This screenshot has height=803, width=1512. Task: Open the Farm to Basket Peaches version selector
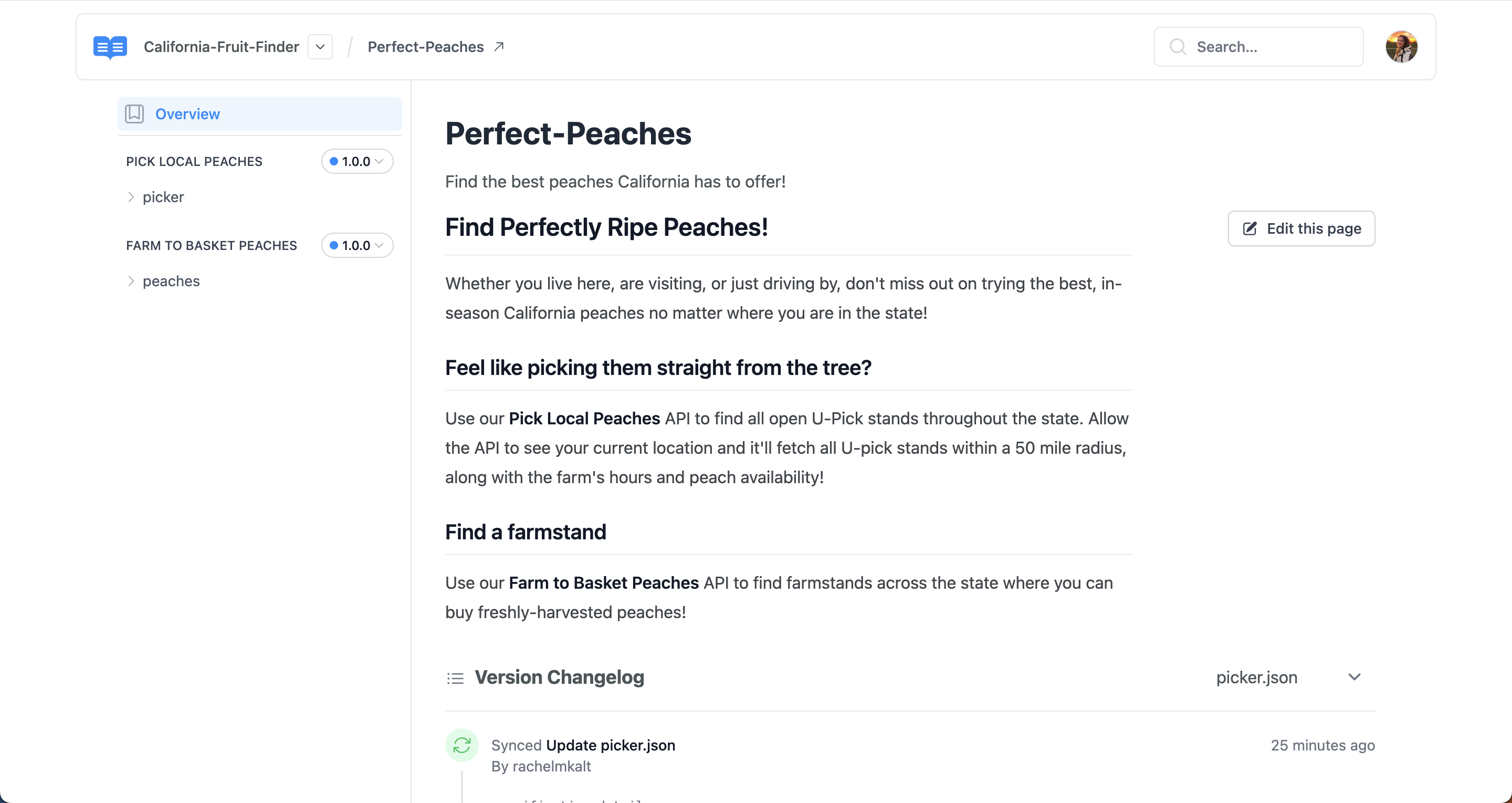click(357, 245)
